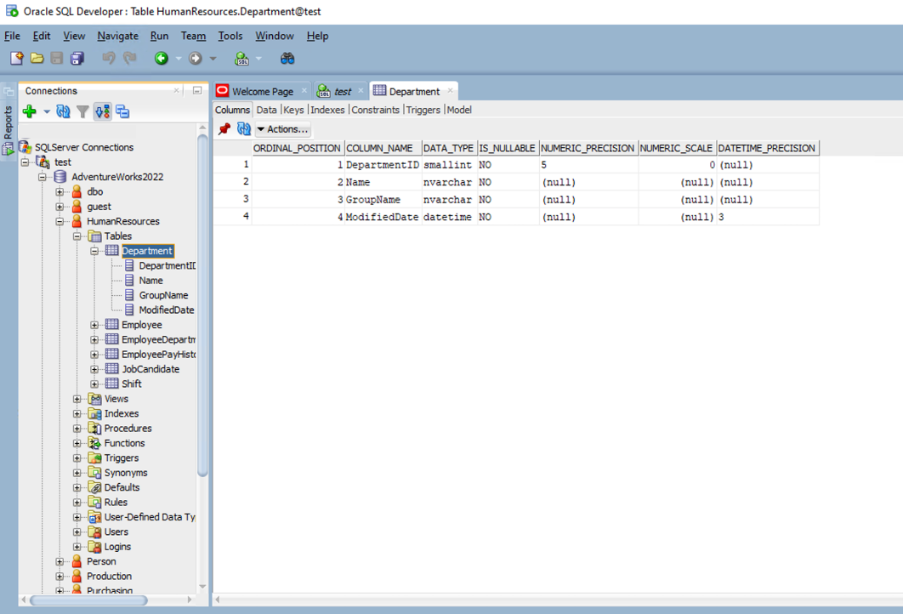Open the Tools menu

[230, 36]
